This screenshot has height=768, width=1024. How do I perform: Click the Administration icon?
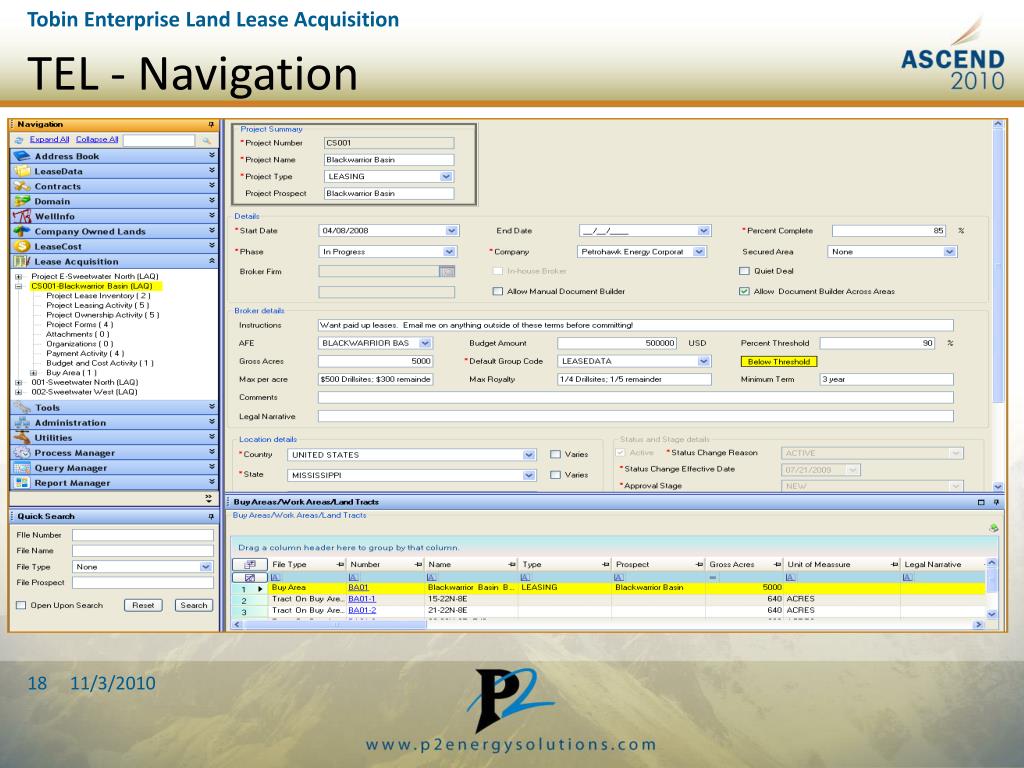(x=22, y=423)
